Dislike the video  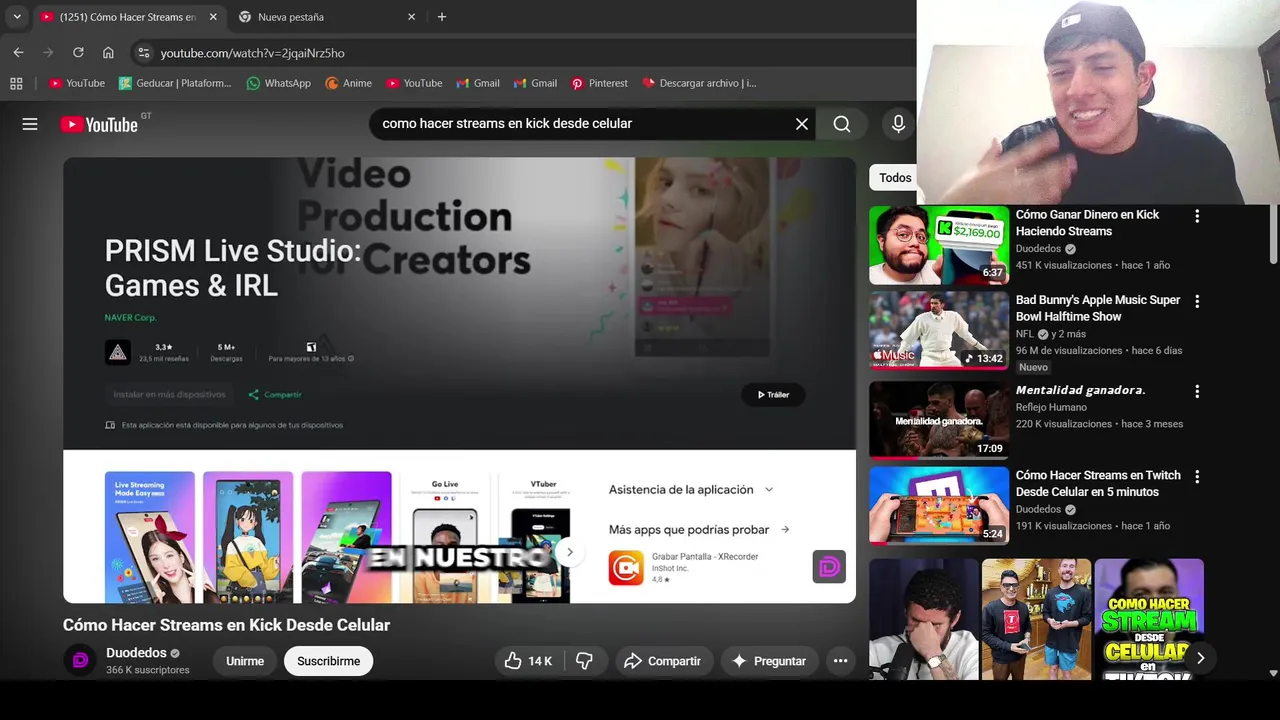click(584, 661)
